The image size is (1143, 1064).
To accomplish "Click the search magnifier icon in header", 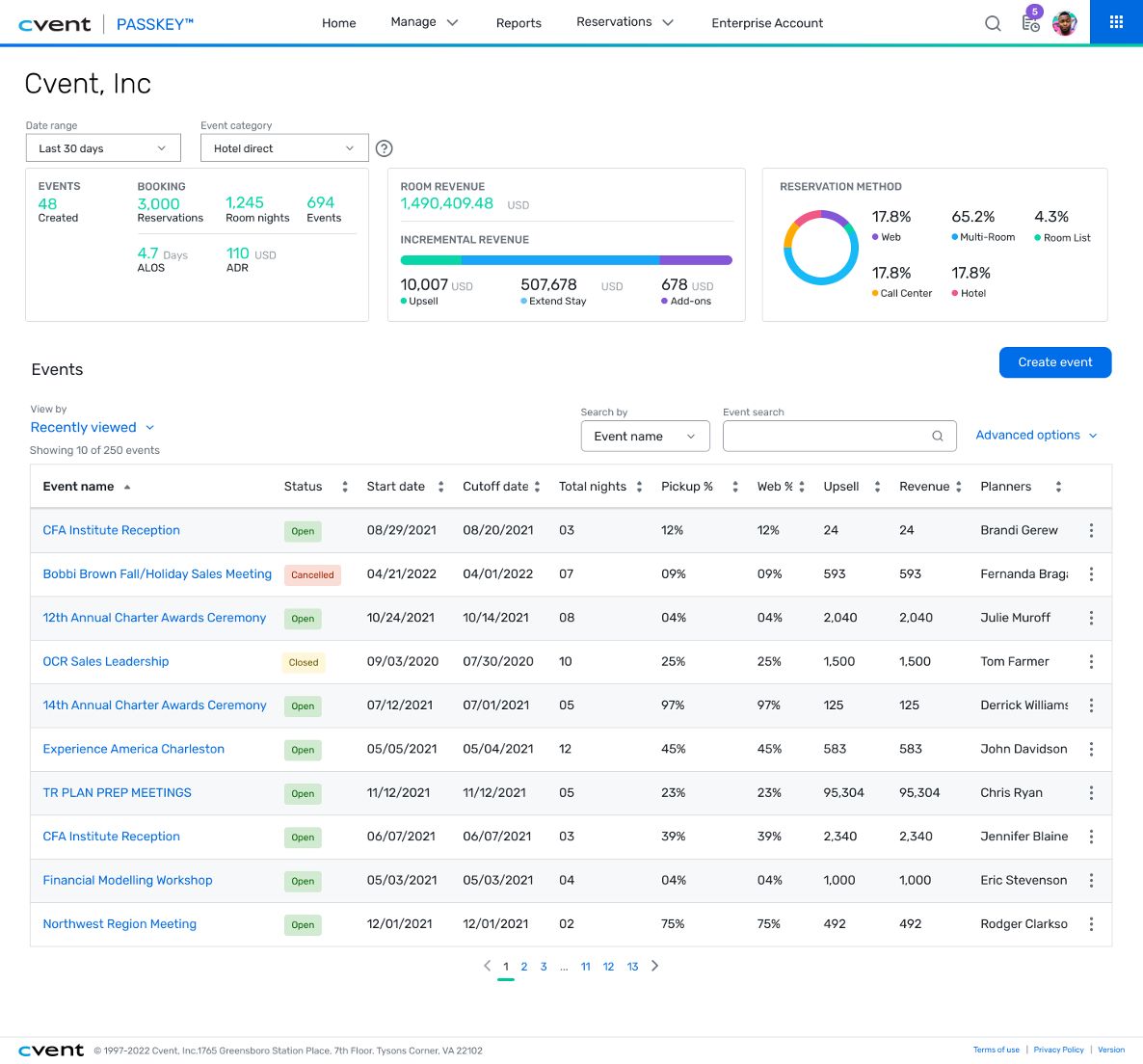I will (993, 23).
